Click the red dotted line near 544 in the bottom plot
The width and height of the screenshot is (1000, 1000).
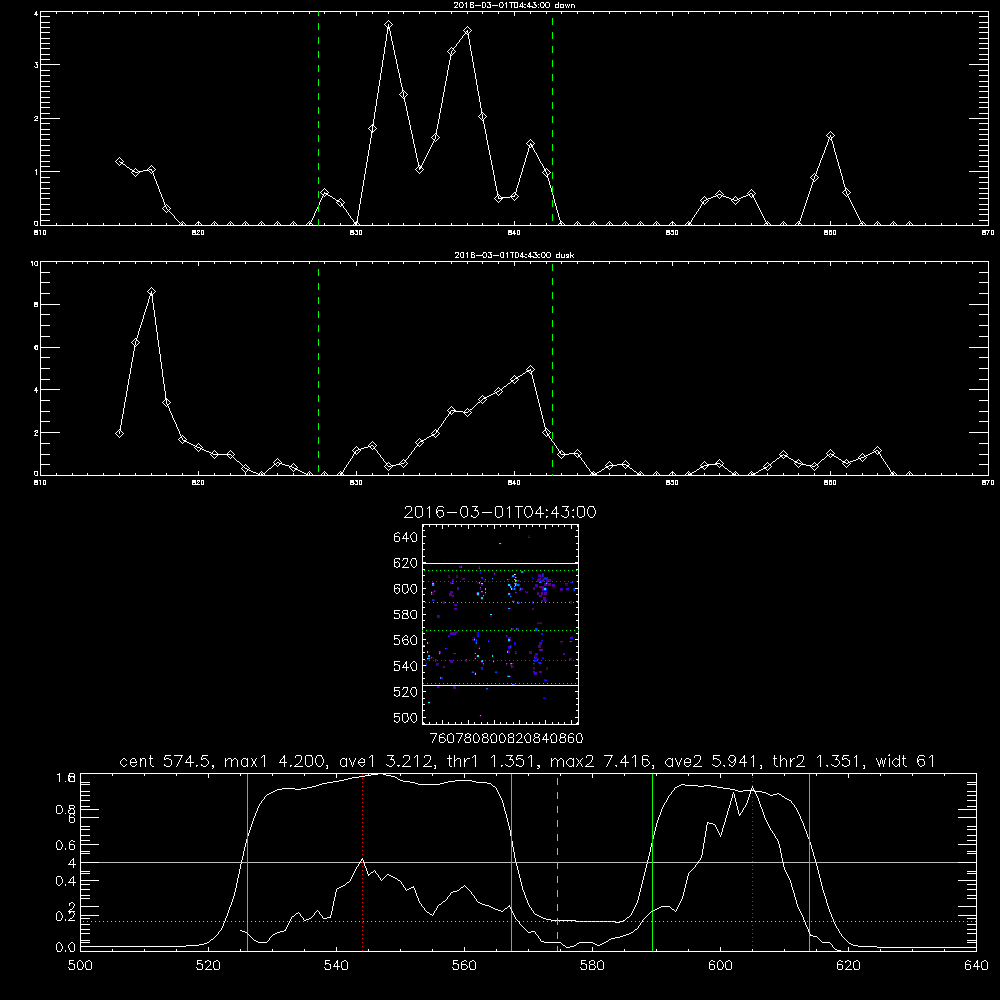362,862
